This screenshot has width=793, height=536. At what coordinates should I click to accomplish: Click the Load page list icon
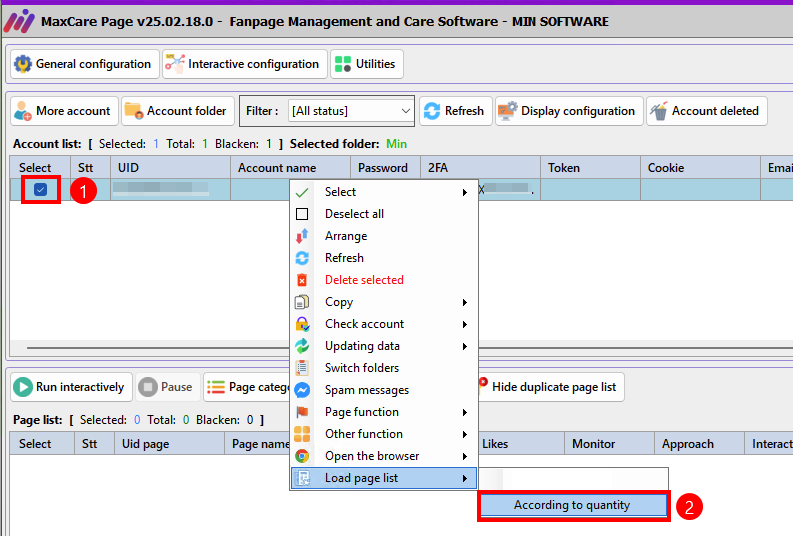click(303, 478)
